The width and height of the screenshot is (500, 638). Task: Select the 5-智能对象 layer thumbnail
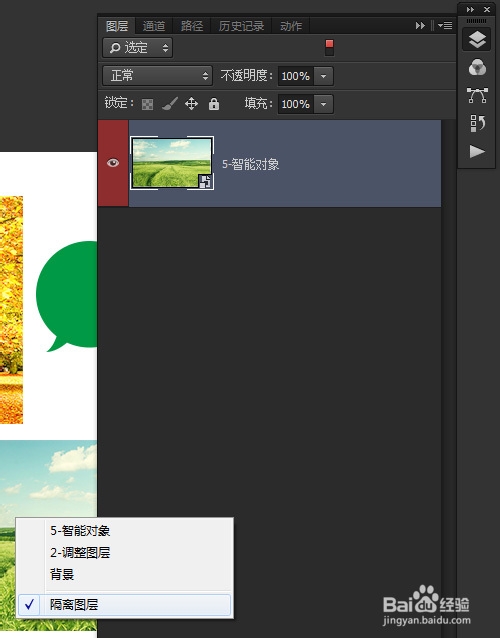[172, 163]
